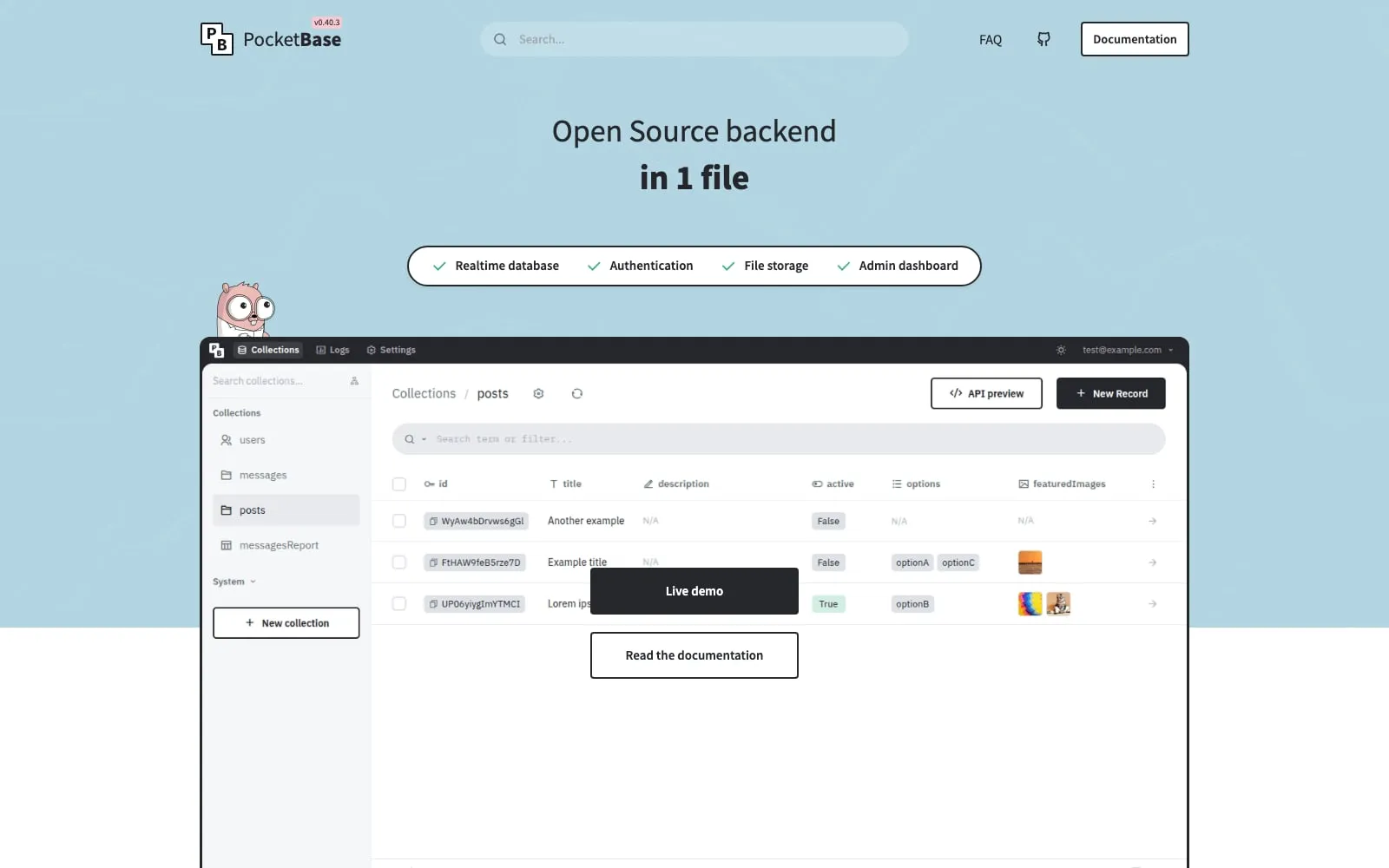Click the Collections breadcrumb link
1389x868 pixels.
[x=424, y=393]
